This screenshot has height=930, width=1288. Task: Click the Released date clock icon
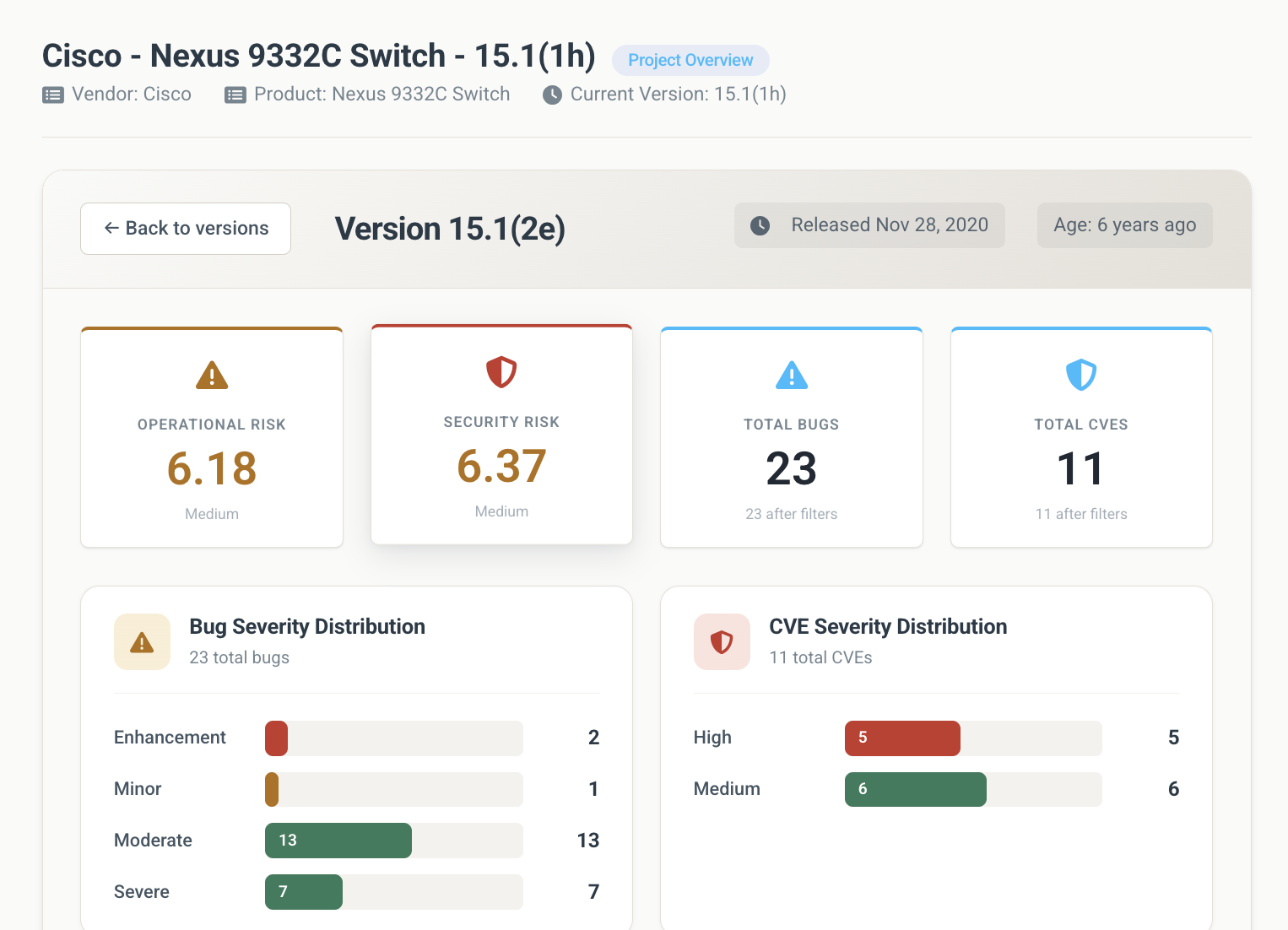click(760, 225)
